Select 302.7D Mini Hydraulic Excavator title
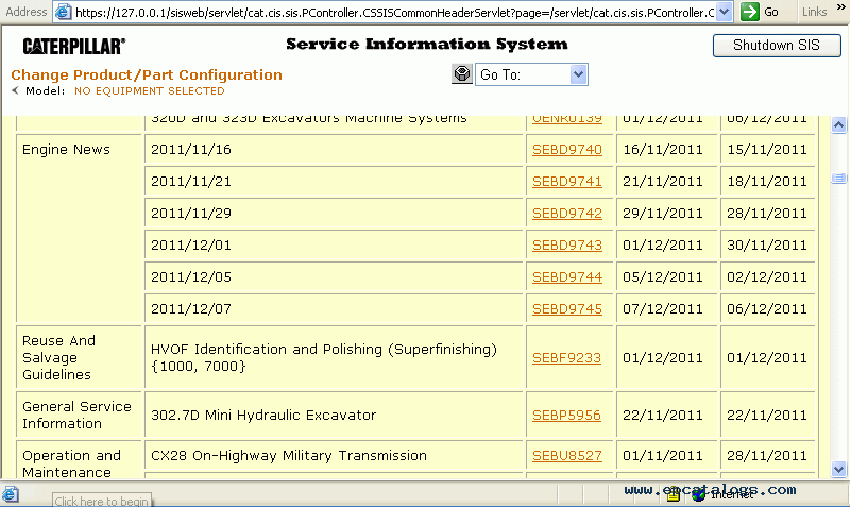The image size is (850, 507). tap(334, 415)
